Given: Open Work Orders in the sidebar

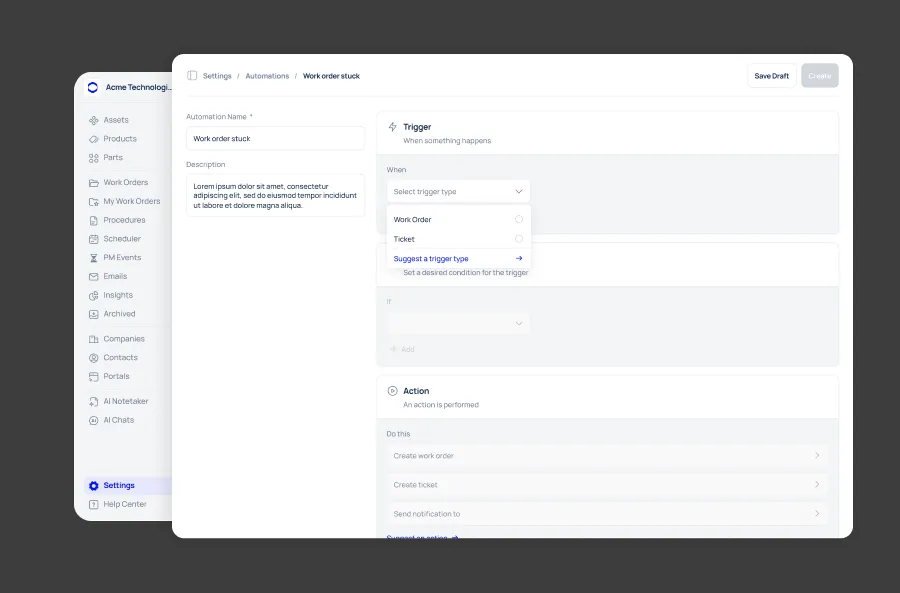Looking at the screenshot, I should pyautogui.click(x=126, y=183).
